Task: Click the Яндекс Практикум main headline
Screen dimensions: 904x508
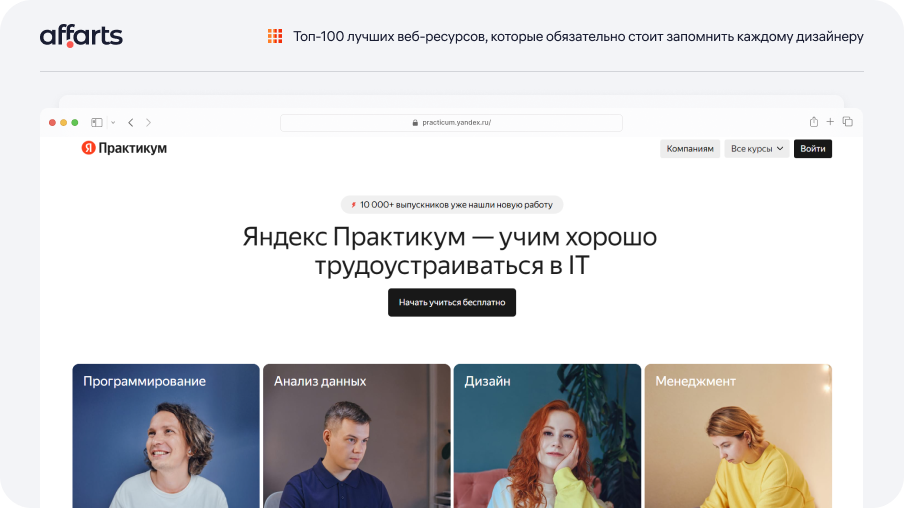Action: pos(450,251)
